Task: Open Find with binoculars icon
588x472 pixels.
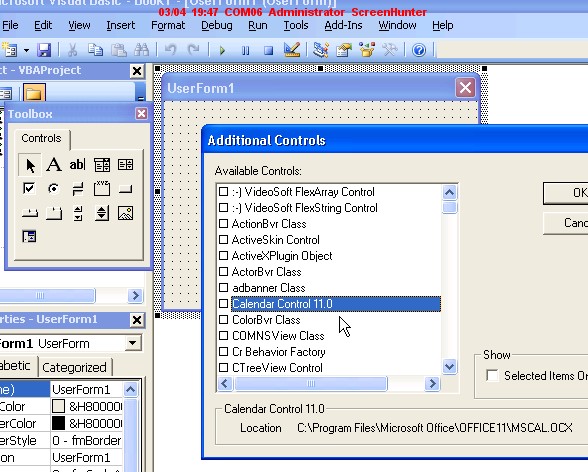Action: point(142,50)
